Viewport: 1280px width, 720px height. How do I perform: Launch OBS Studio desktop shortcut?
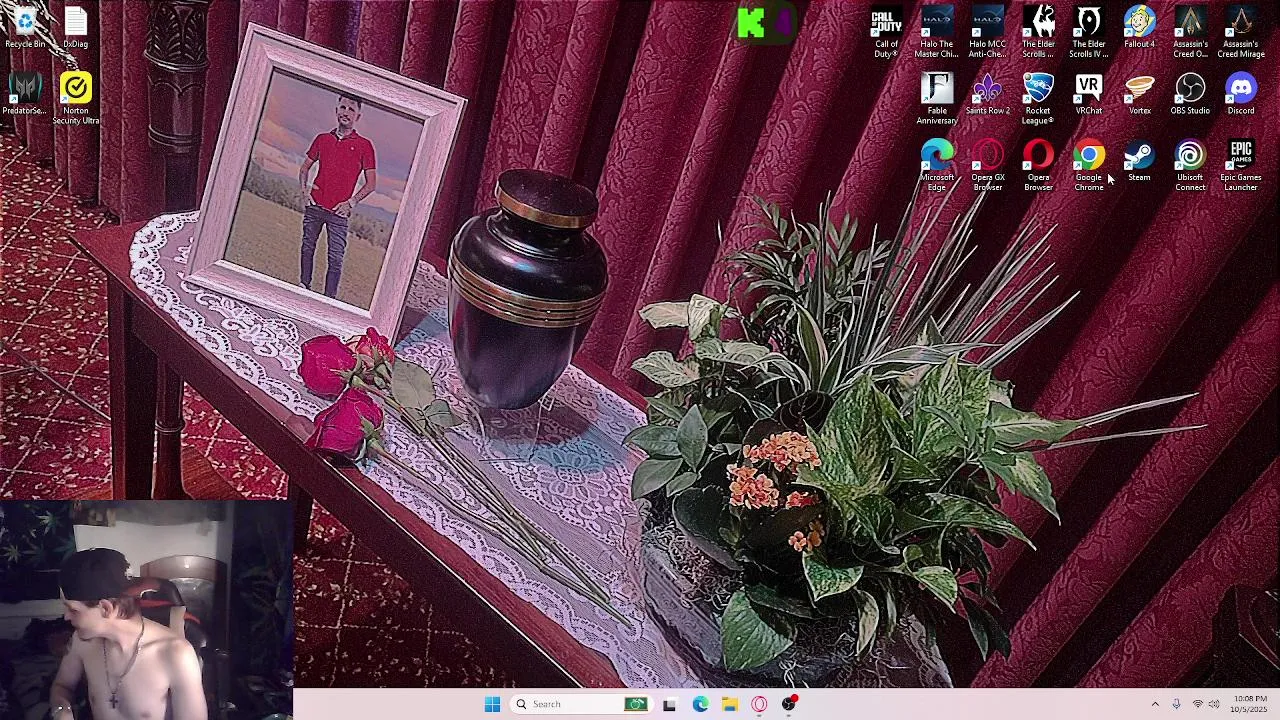coord(1190,94)
